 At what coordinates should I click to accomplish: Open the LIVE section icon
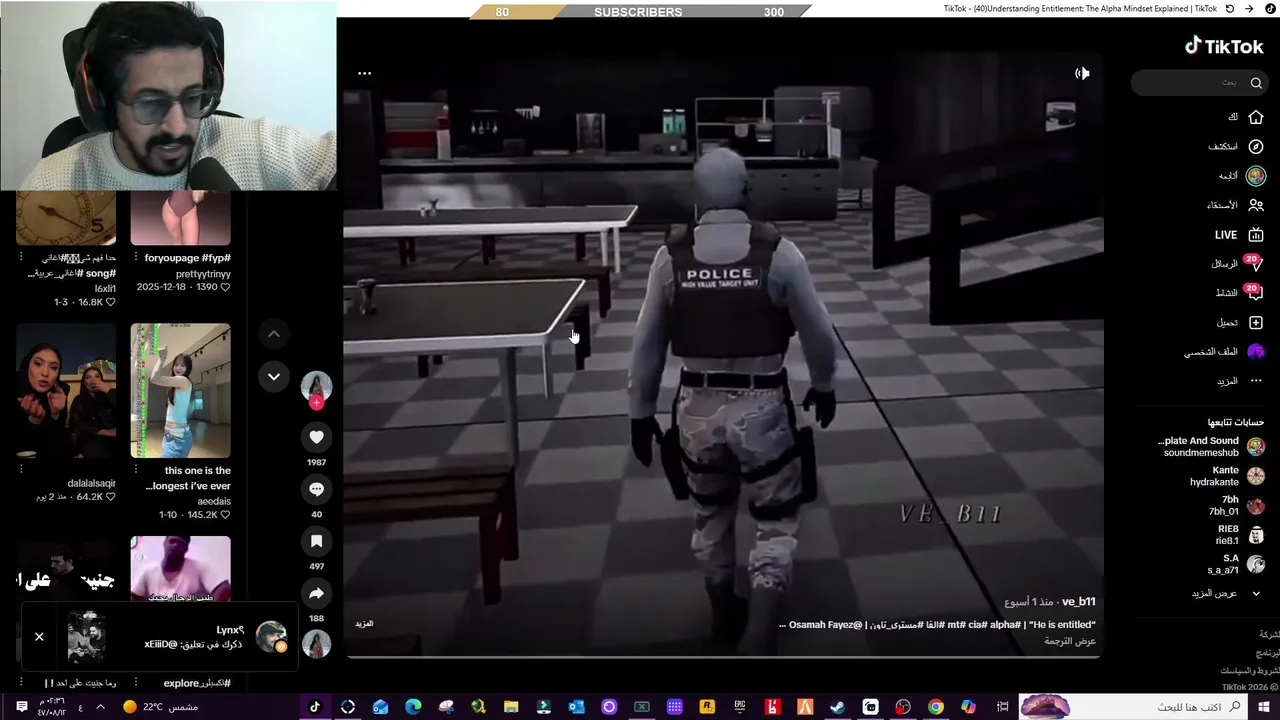coord(1256,234)
